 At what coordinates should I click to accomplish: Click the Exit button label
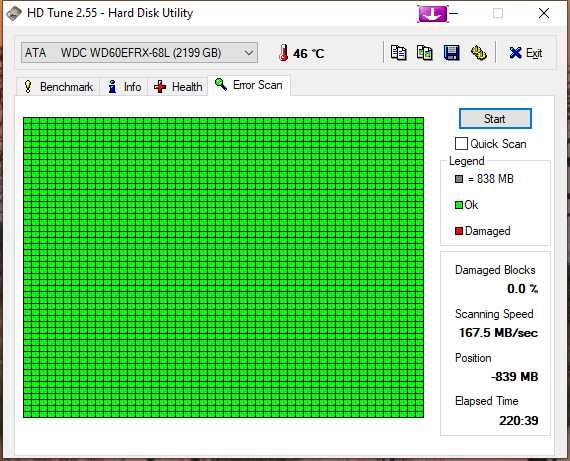pyautogui.click(x=534, y=53)
